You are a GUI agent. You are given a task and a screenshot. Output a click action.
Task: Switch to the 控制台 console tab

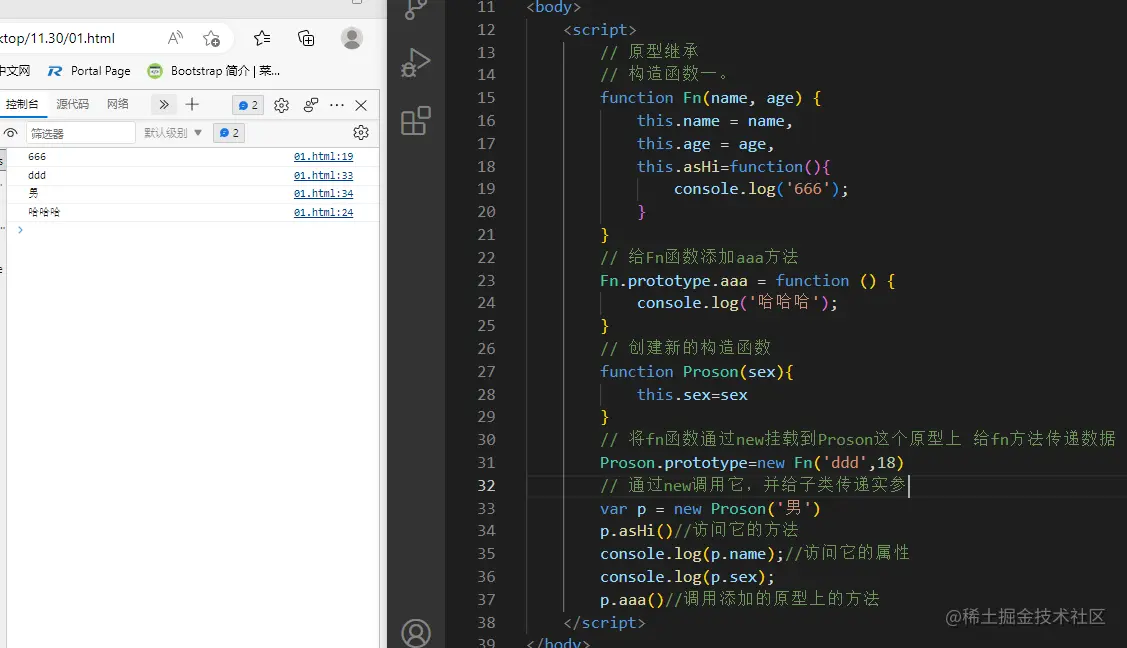[22, 105]
